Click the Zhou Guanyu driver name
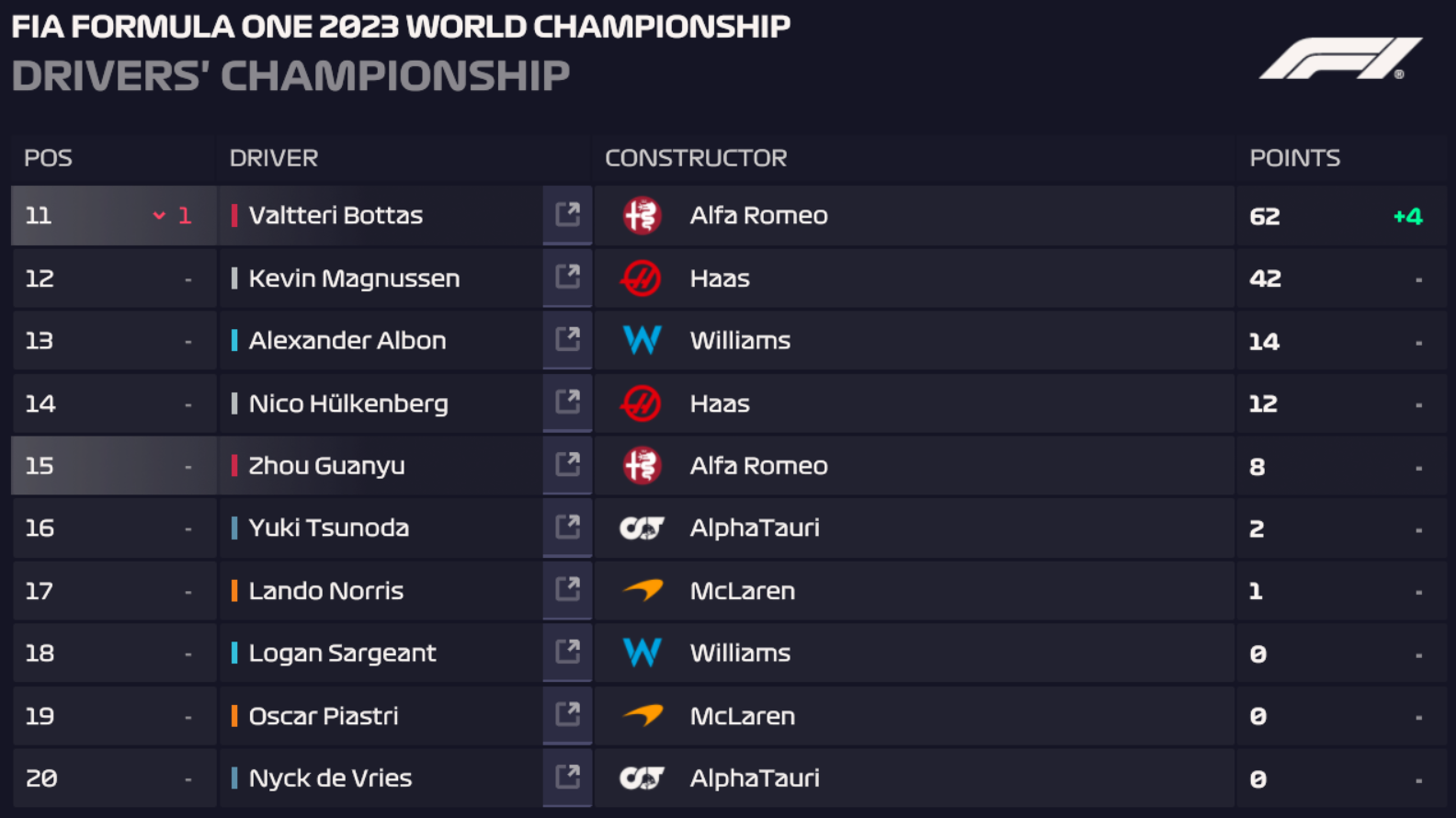This screenshot has width=1456, height=818. click(326, 466)
